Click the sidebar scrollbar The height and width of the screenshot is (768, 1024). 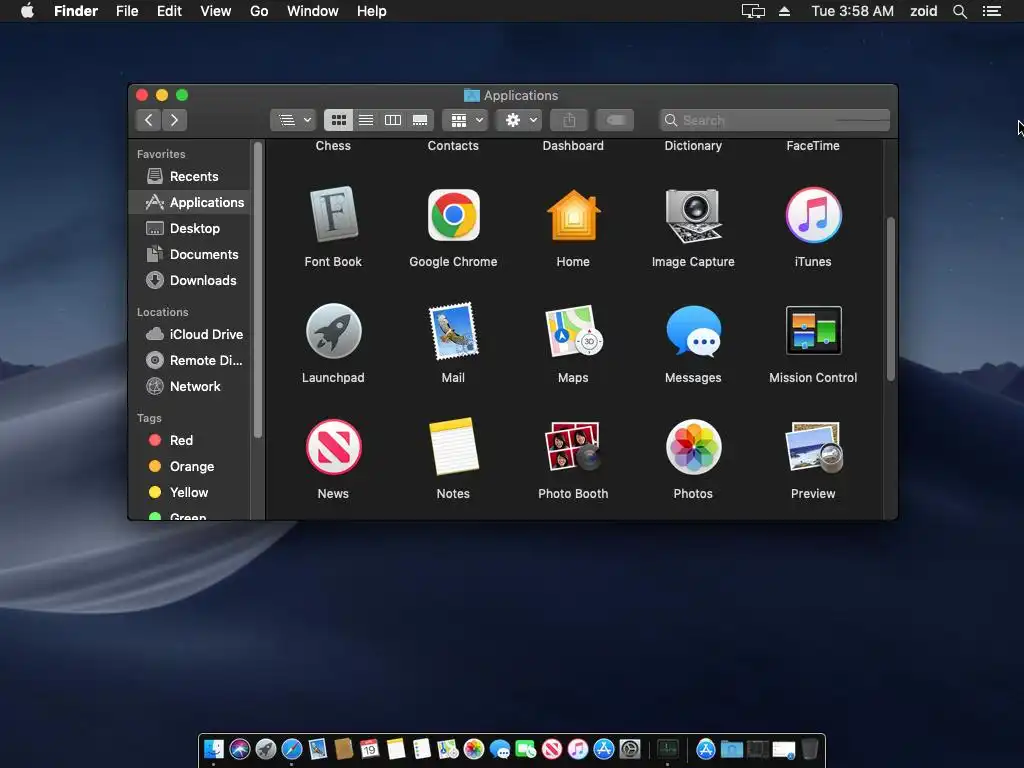(257, 290)
